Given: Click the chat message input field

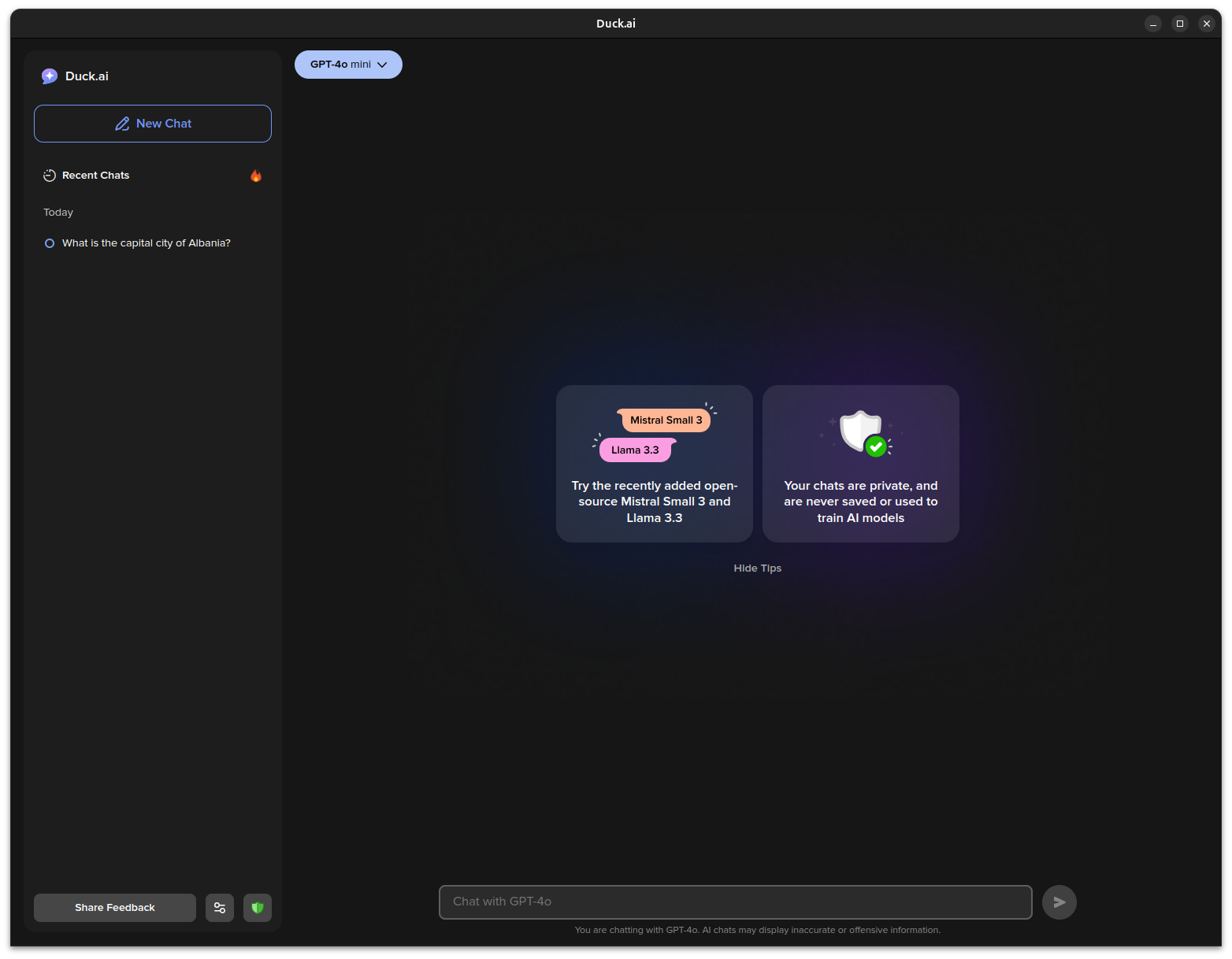Looking at the screenshot, I should (735, 902).
